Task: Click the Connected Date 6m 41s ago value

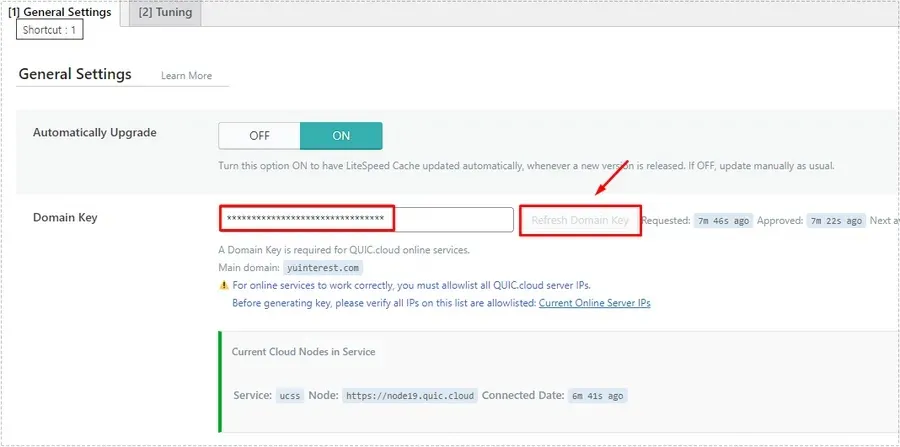Action: pyautogui.click(x=598, y=396)
